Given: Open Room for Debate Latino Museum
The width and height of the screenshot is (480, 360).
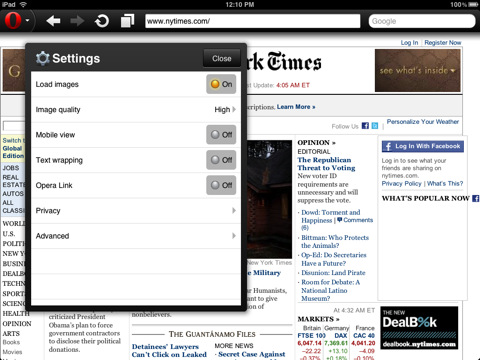Looking at the screenshot, I should (x=330, y=290).
